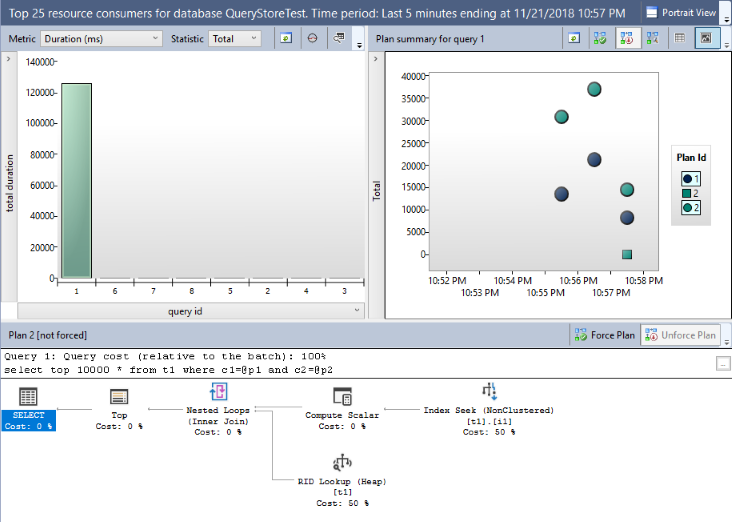Click the Index Seek (NonClustered) operator
732x522 pixels.
click(x=489, y=392)
